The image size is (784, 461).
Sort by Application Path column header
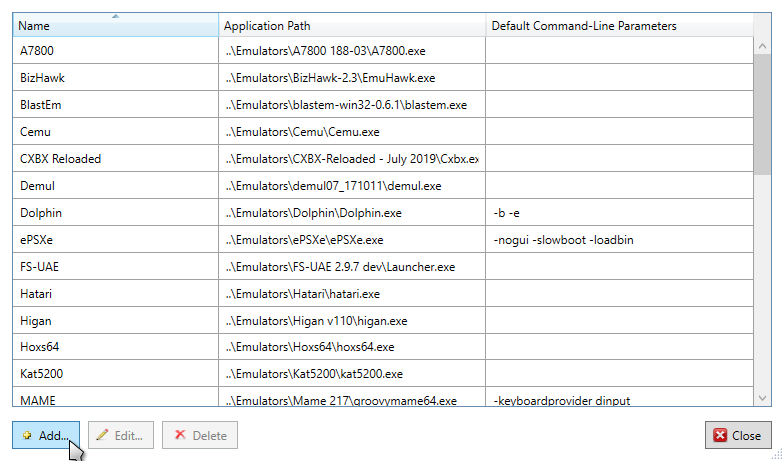tap(352, 26)
